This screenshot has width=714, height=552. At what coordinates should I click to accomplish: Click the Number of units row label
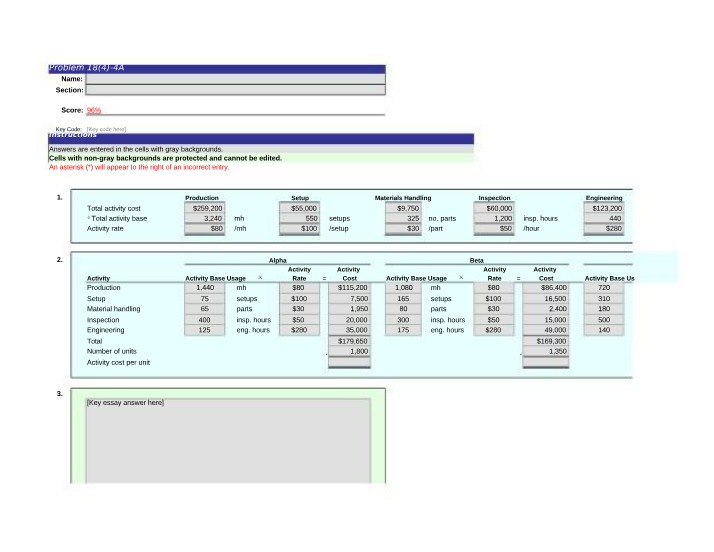112,351
